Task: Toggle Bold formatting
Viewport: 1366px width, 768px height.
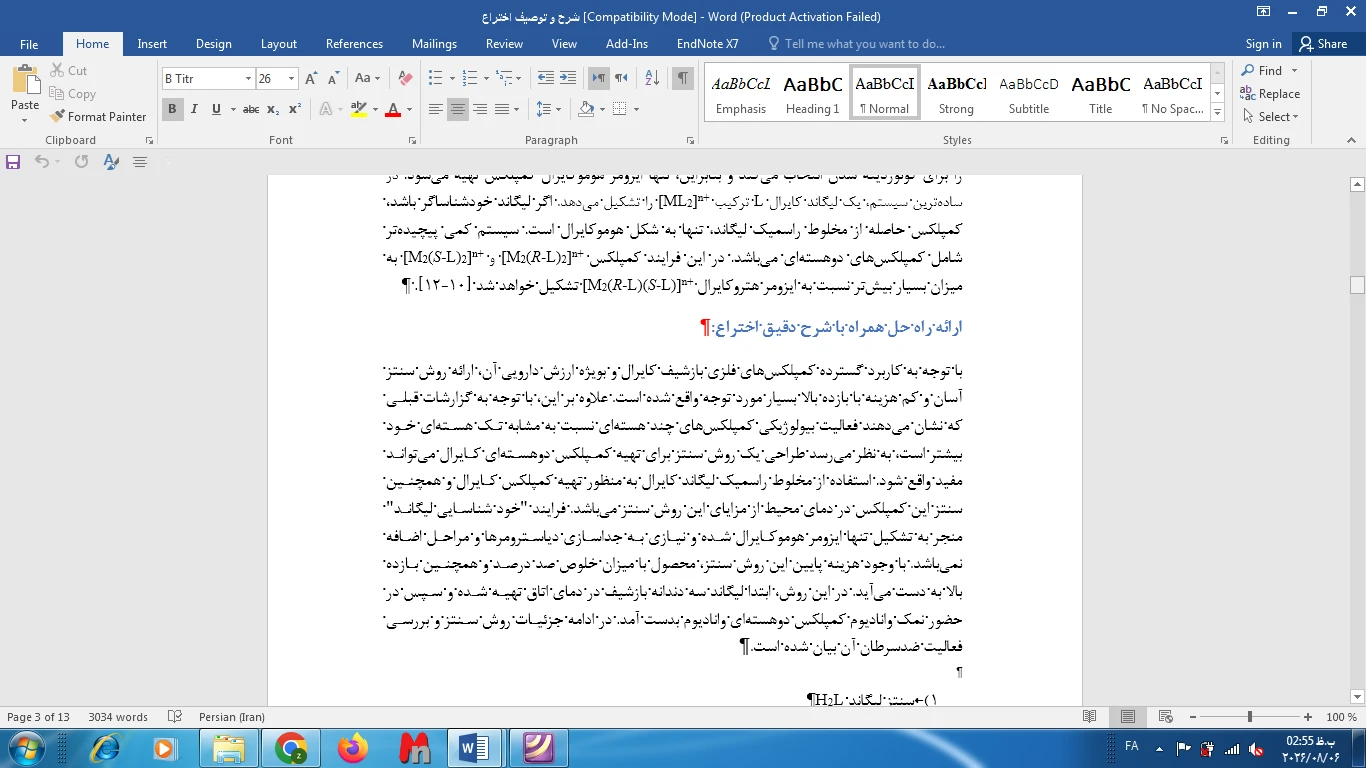Action: point(172,109)
